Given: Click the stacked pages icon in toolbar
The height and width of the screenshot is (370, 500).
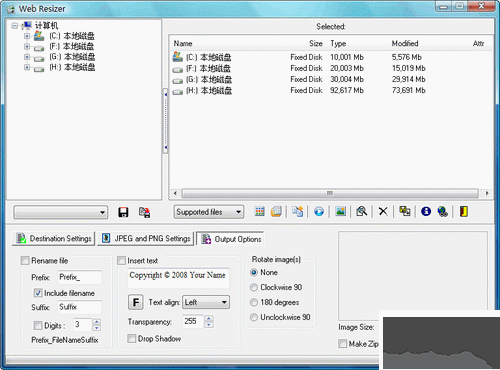Looking at the screenshot, I should pyautogui.click(x=276, y=211).
